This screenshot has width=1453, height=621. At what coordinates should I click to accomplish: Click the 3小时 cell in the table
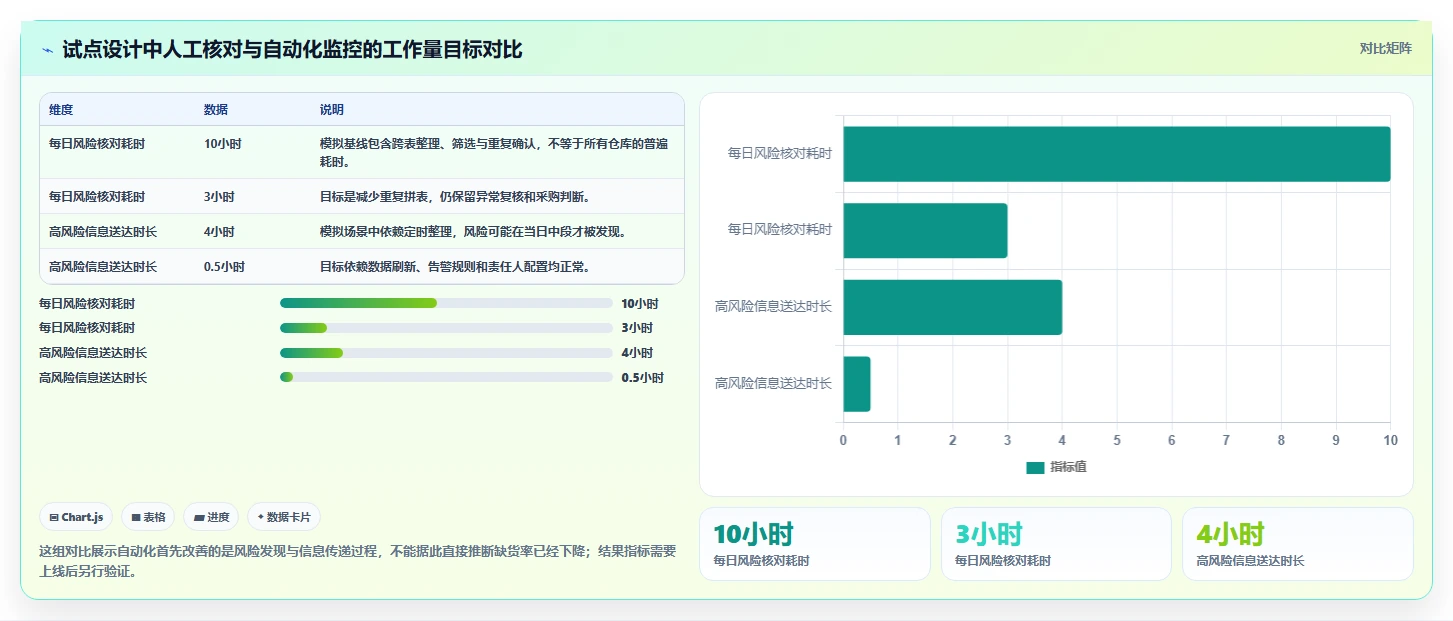pyautogui.click(x=219, y=196)
